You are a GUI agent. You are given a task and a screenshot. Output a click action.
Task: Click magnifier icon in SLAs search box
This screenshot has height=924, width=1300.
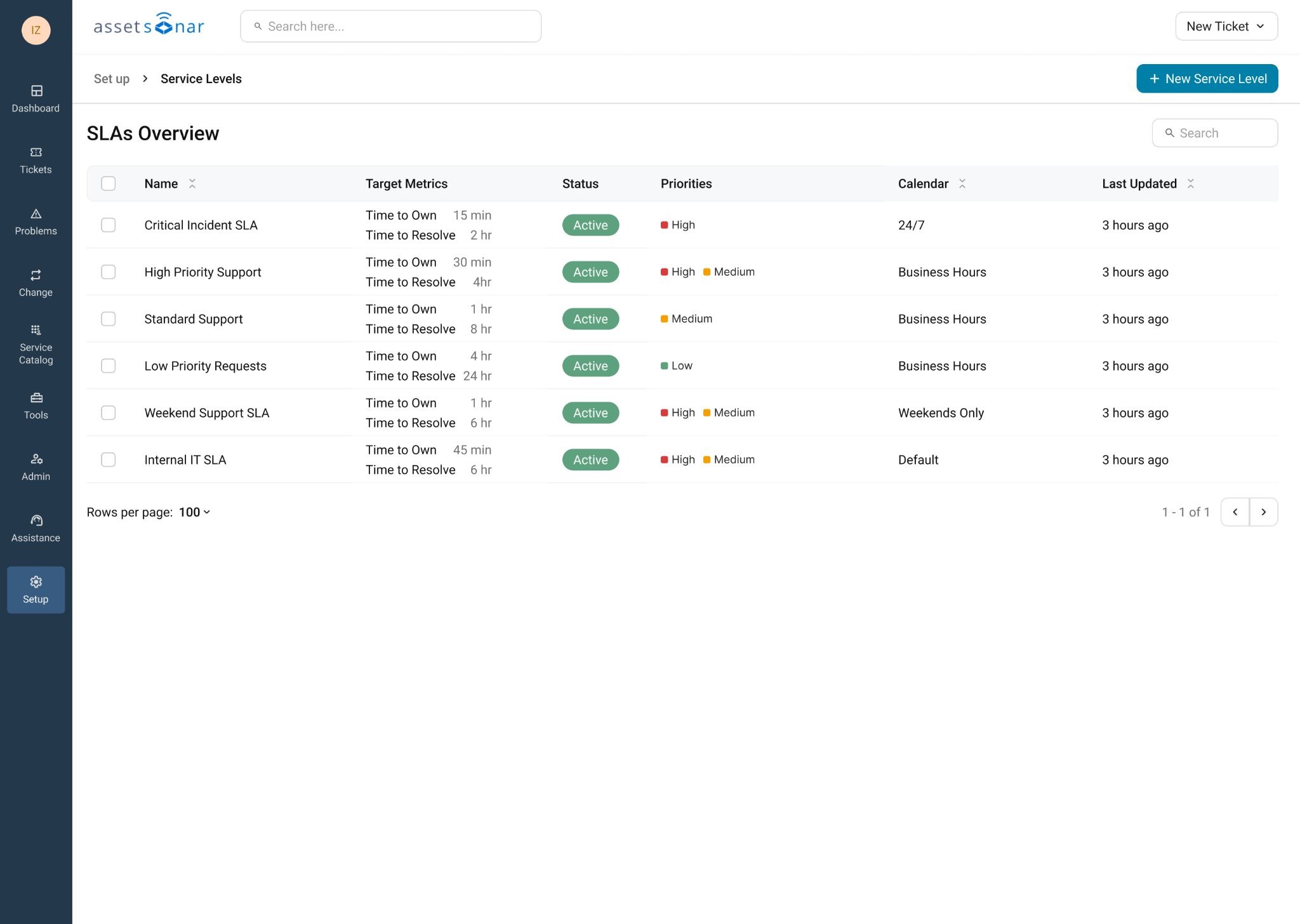(x=1169, y=133)
